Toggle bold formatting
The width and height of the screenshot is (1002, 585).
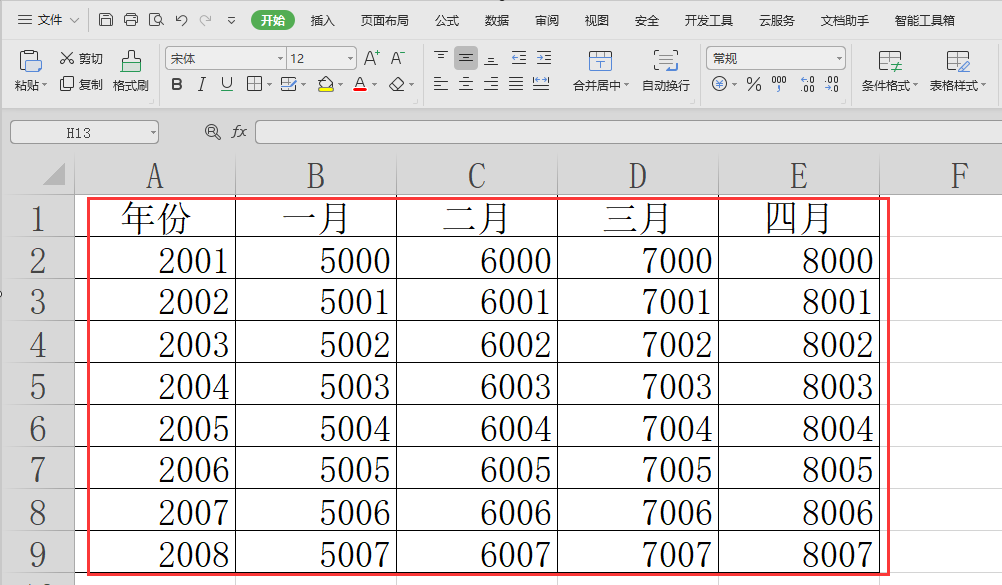coord(177,84)
